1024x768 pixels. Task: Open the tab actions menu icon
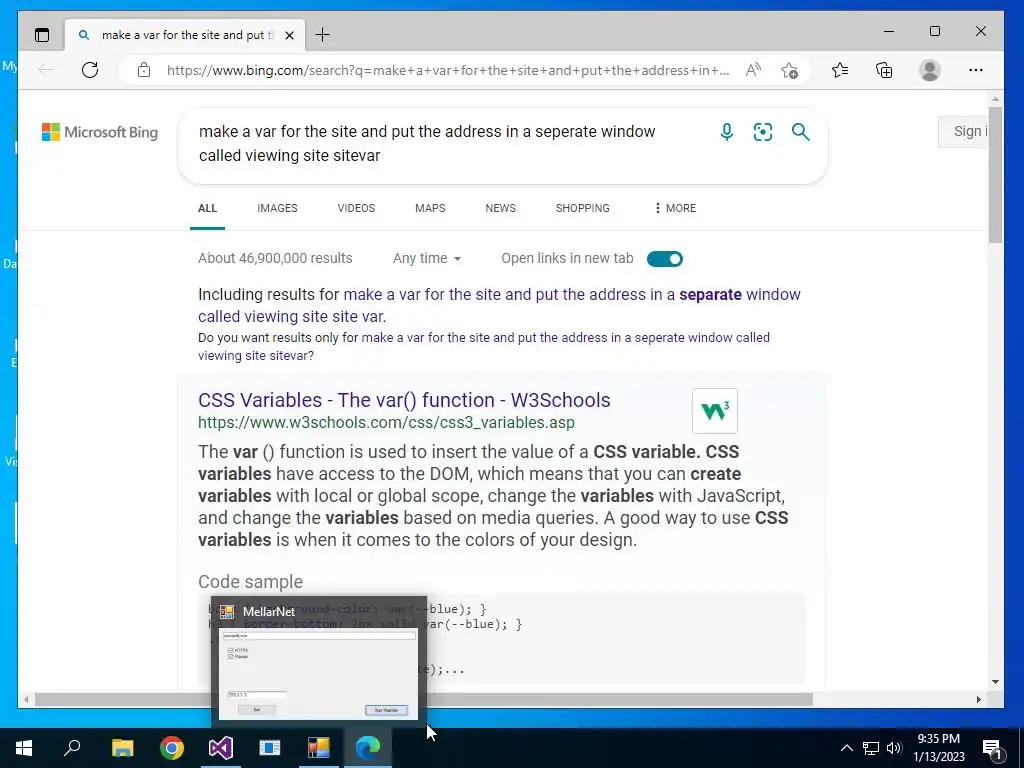(x=42, y=35)
